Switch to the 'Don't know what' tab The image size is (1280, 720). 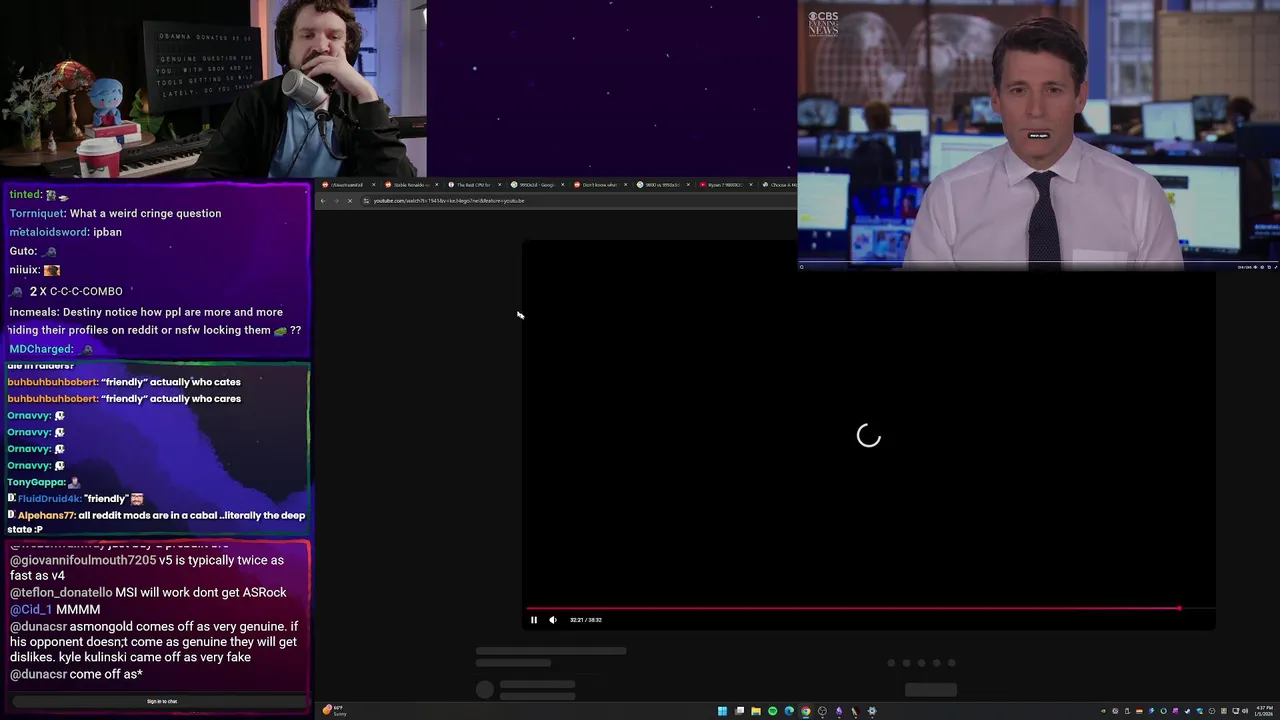600,185
